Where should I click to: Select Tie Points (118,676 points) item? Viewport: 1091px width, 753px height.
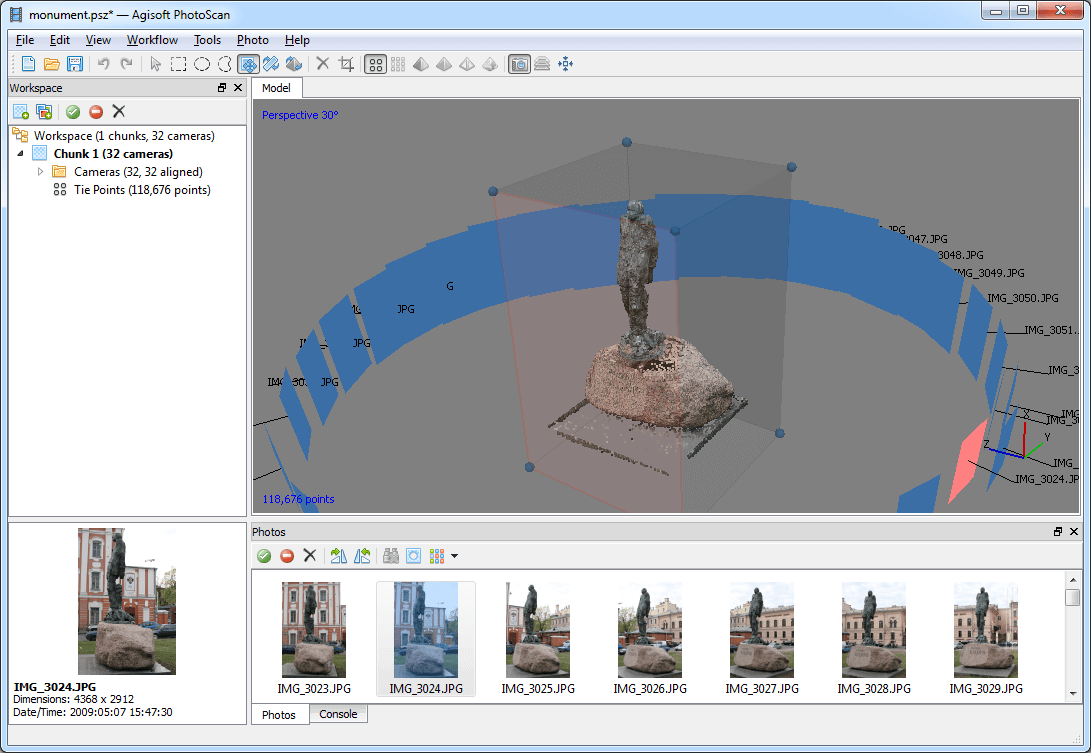(x=142, y=189)
